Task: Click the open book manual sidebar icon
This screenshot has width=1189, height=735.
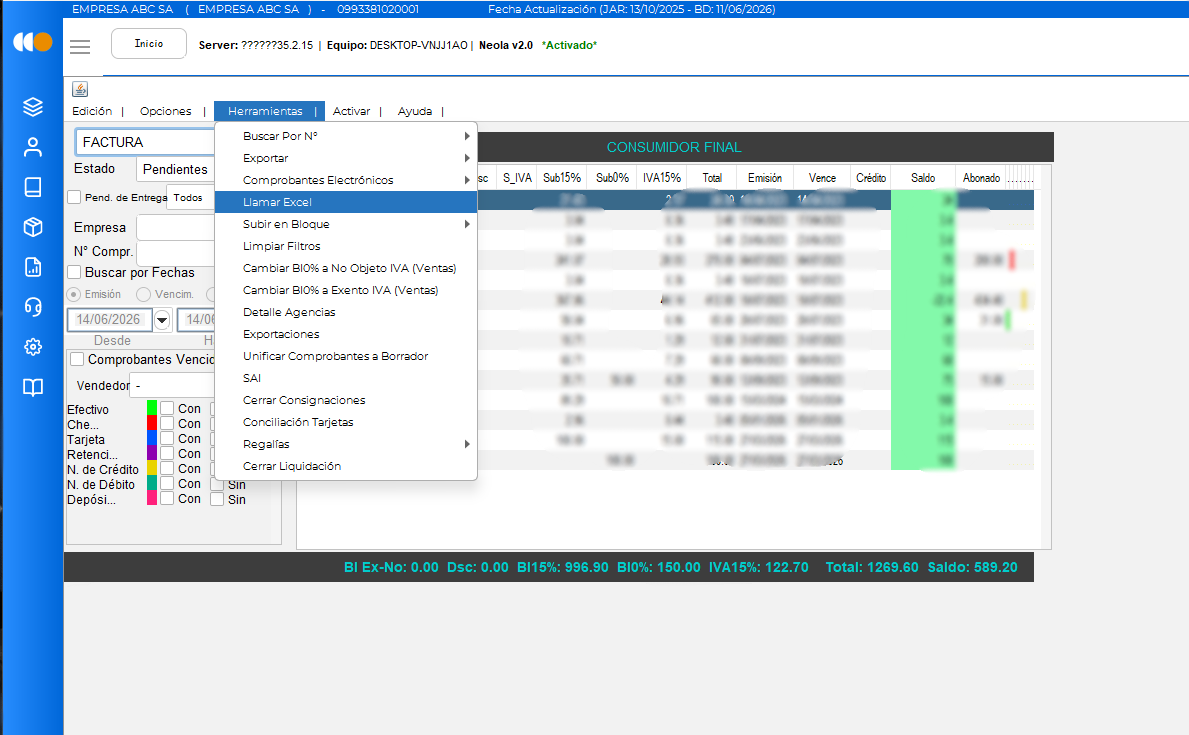Action: click(33, 387)
